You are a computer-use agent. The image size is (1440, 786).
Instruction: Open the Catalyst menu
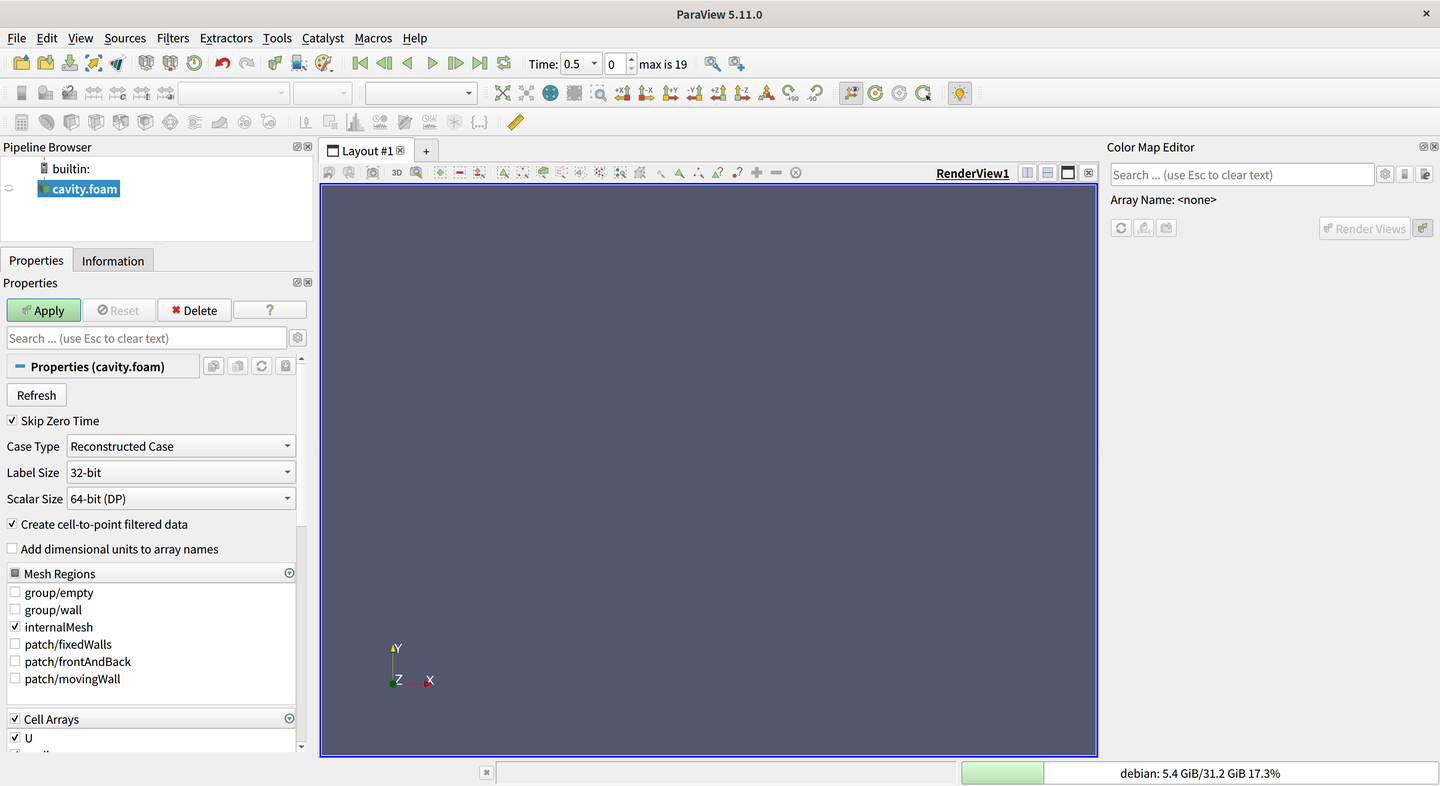point(323,38)
